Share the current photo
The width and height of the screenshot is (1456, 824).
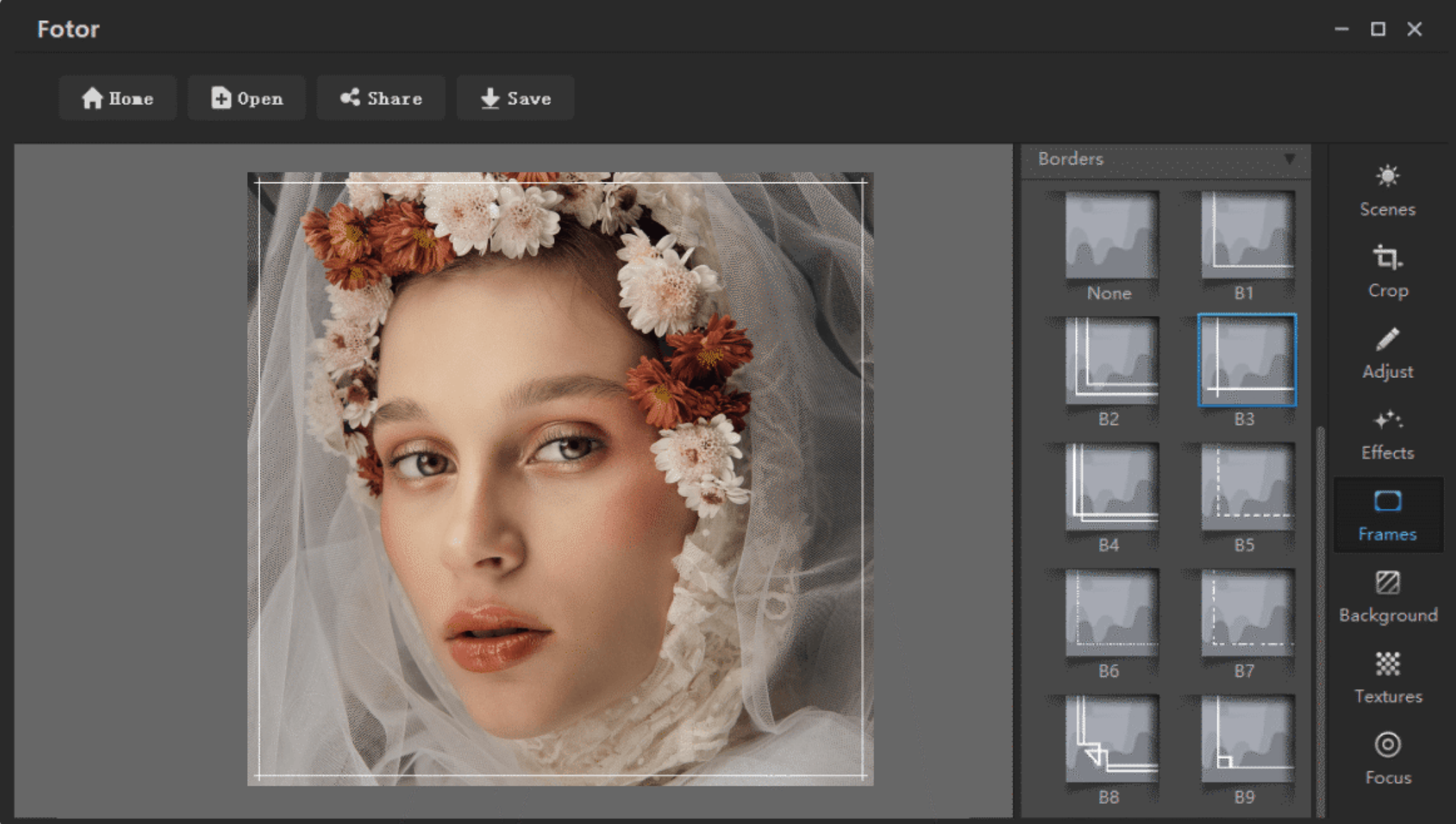(x=381, y=97)
